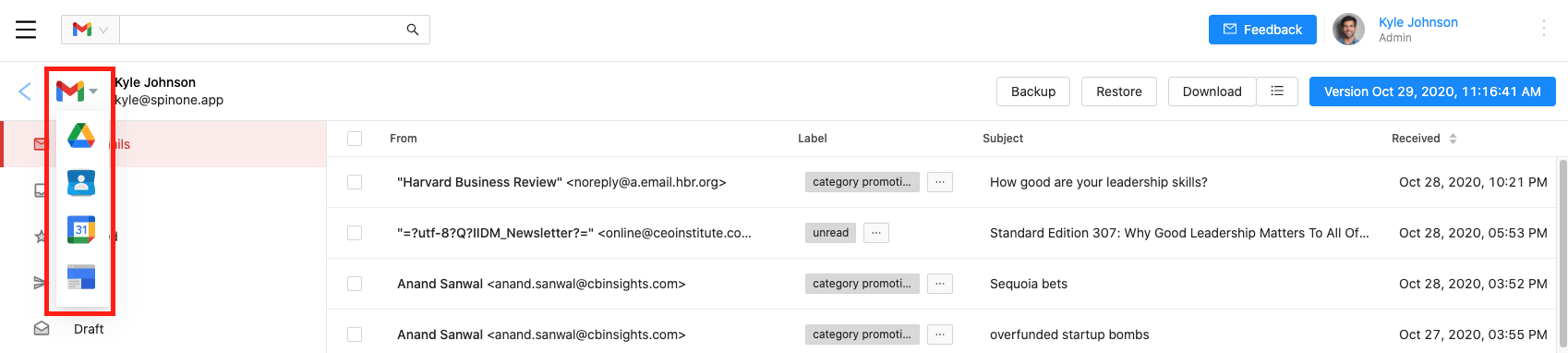
Task: Click the Feedback button
Action: pyautogui.click(x=1262, y=30)
